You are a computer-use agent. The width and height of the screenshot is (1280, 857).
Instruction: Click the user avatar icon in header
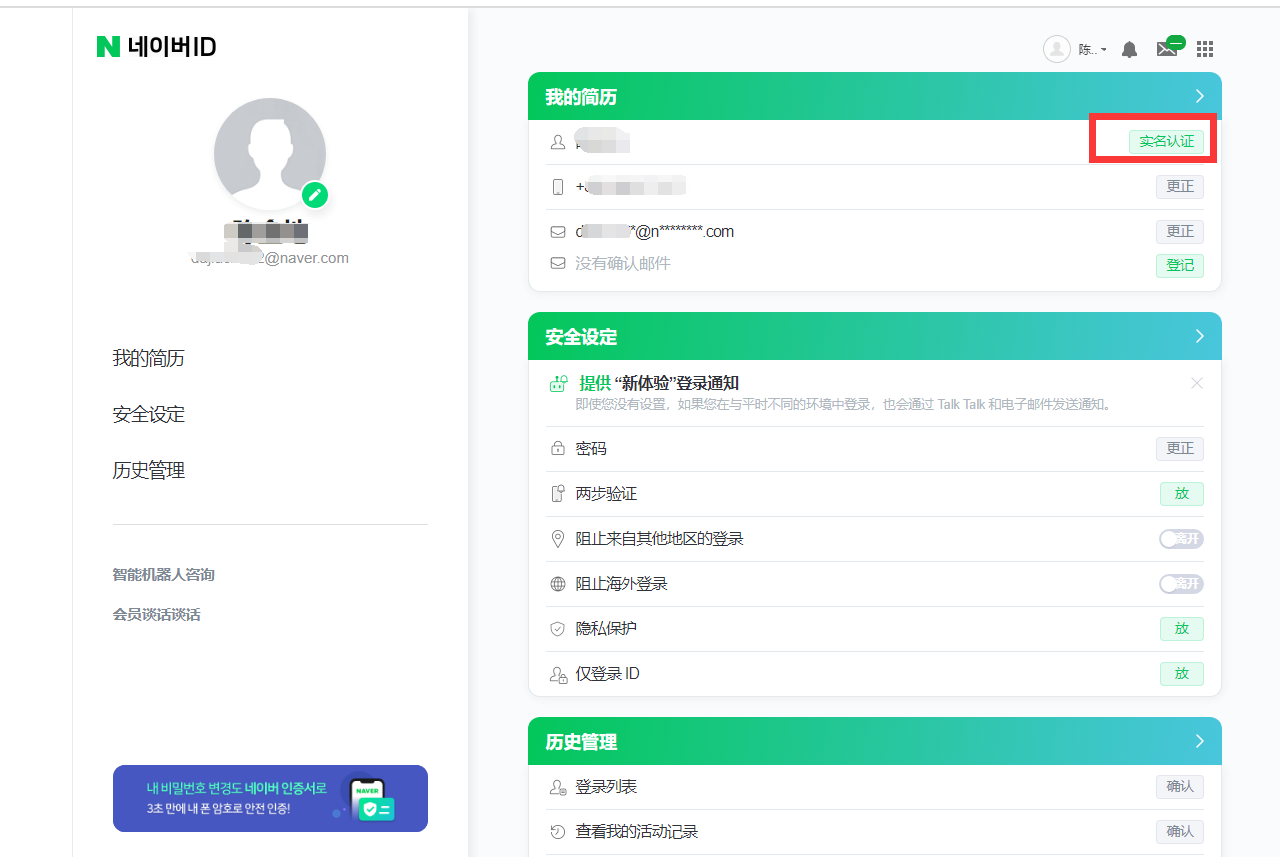coord(1056,49)
